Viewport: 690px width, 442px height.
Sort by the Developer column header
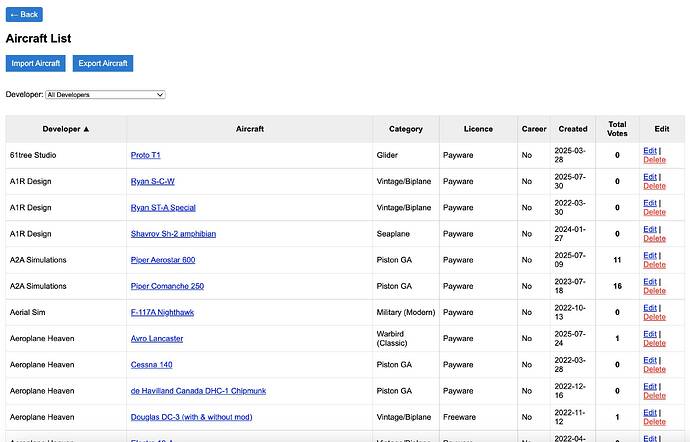pos(66,129)
